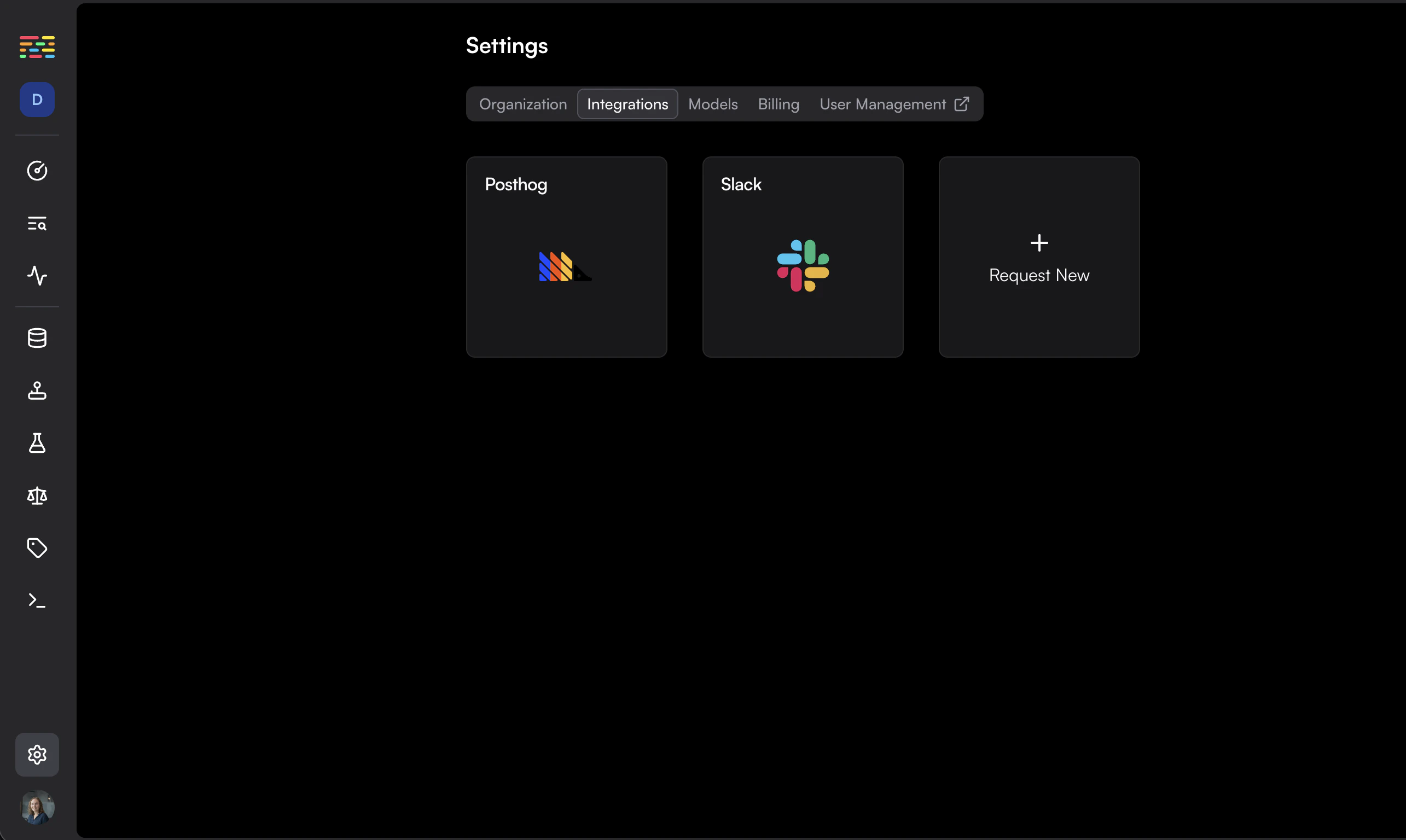The image size is (1406, 840).
Task: Open the evaluators scales icon
Action: 37,496
